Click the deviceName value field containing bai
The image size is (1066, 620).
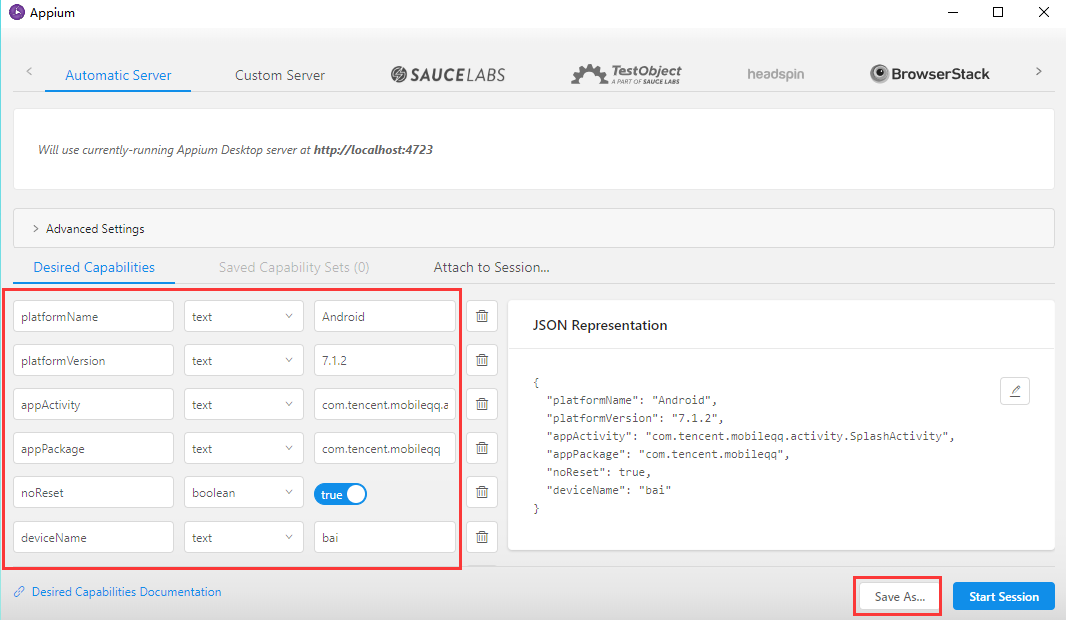coord(384,537)
